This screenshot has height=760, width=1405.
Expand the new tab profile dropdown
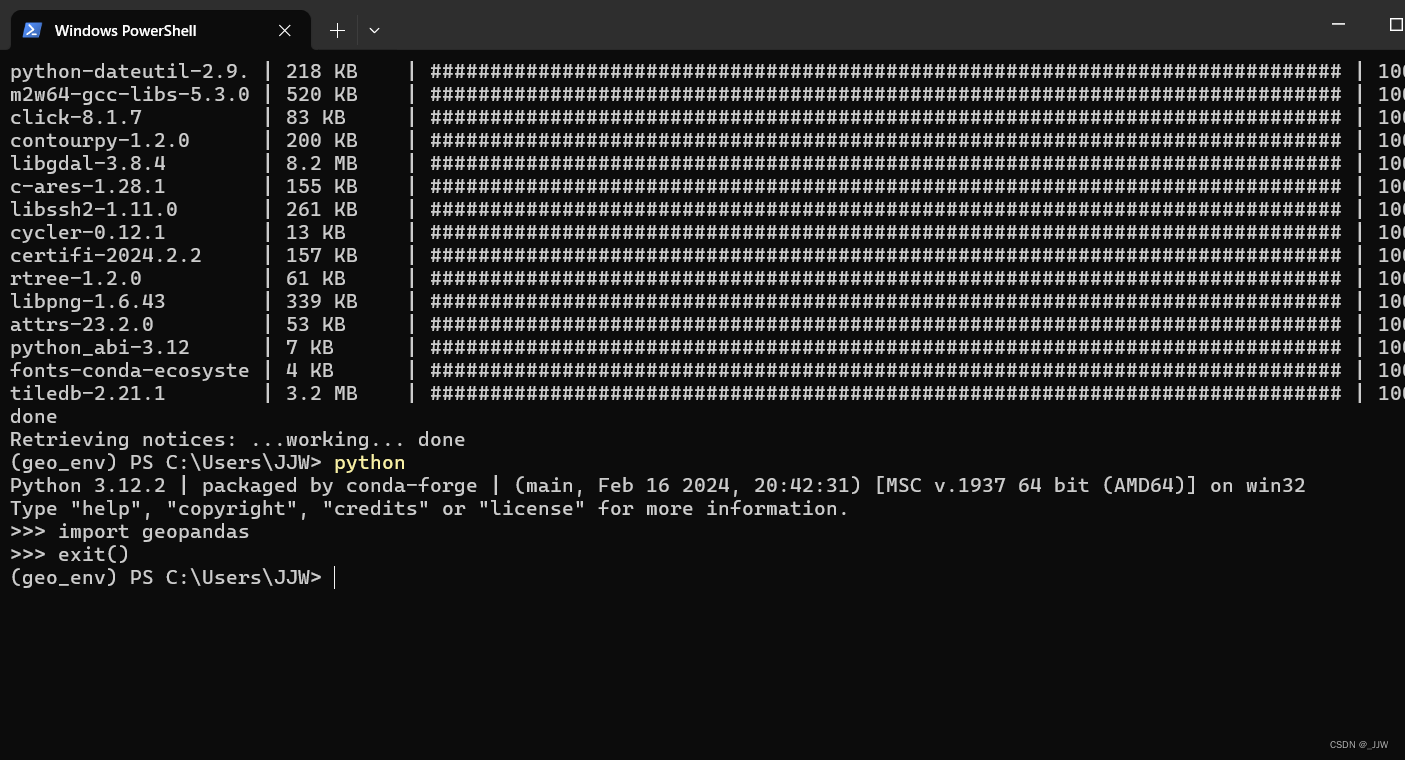click(374, 30)
